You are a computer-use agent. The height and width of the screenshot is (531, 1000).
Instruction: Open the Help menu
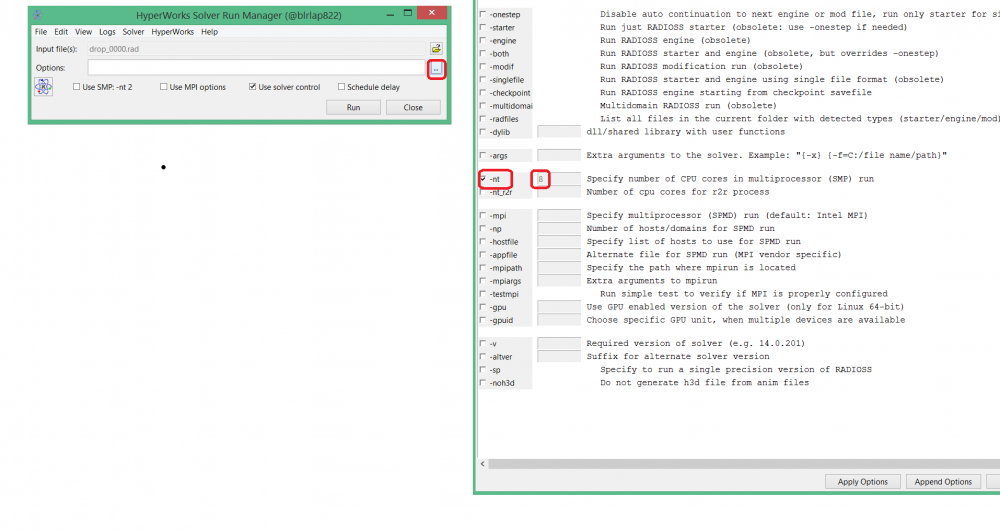(x=209, y=32)
